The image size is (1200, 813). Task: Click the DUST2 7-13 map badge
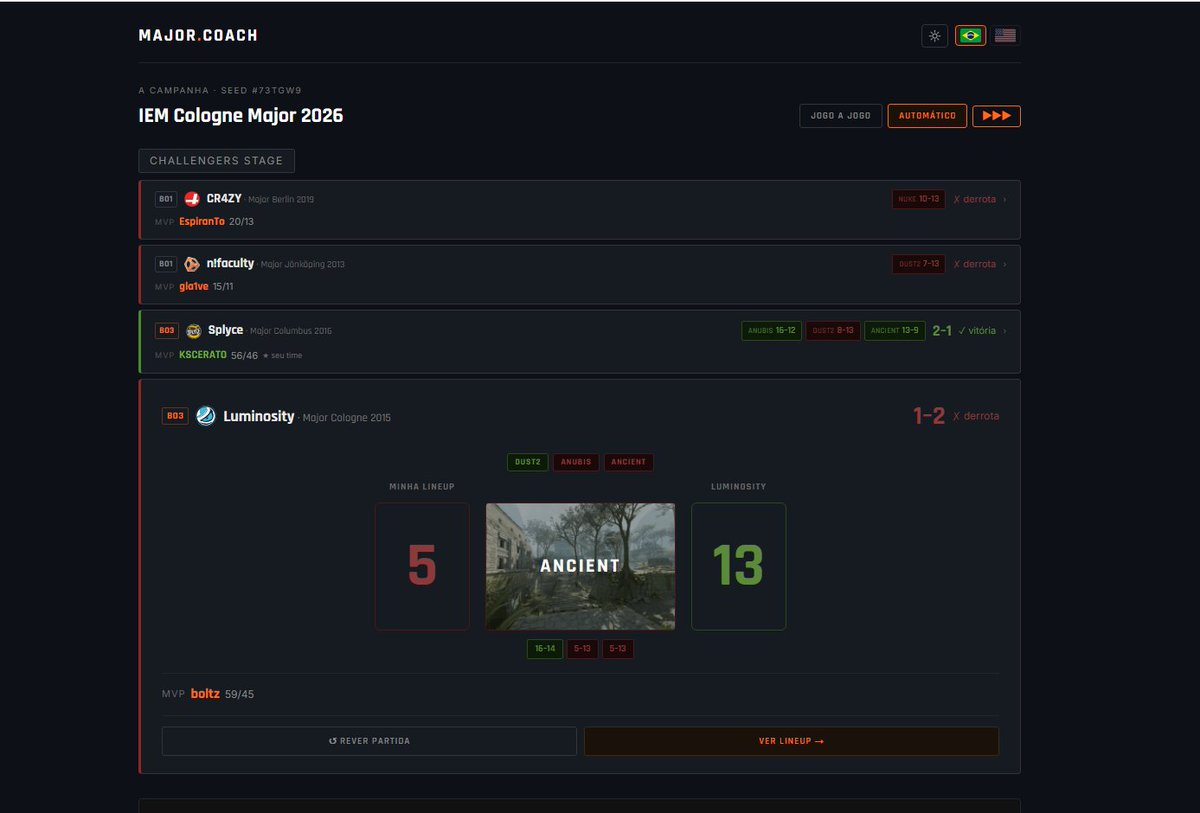919,264
